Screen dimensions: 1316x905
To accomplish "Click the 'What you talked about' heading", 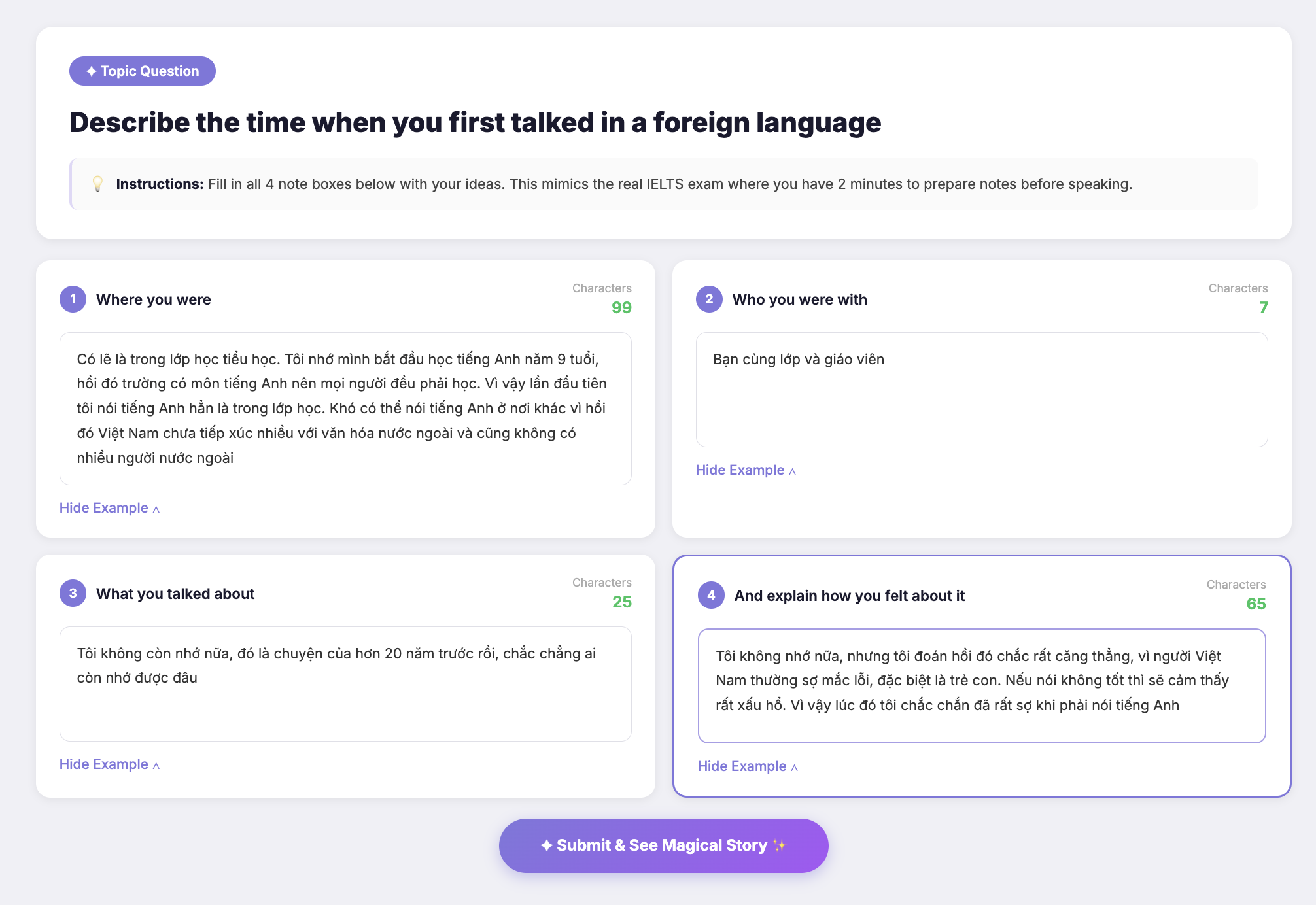I will click(x=175, y=594).
